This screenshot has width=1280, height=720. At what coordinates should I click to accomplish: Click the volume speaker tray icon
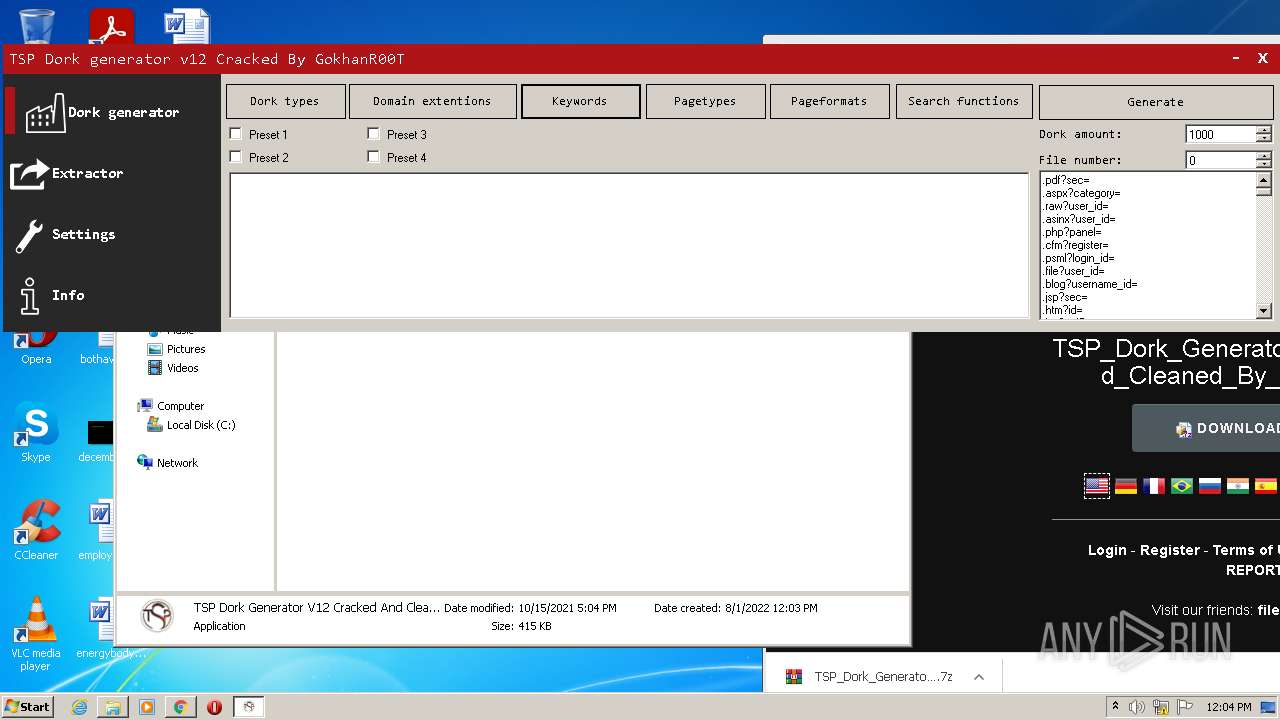(x=1137, y=707)
